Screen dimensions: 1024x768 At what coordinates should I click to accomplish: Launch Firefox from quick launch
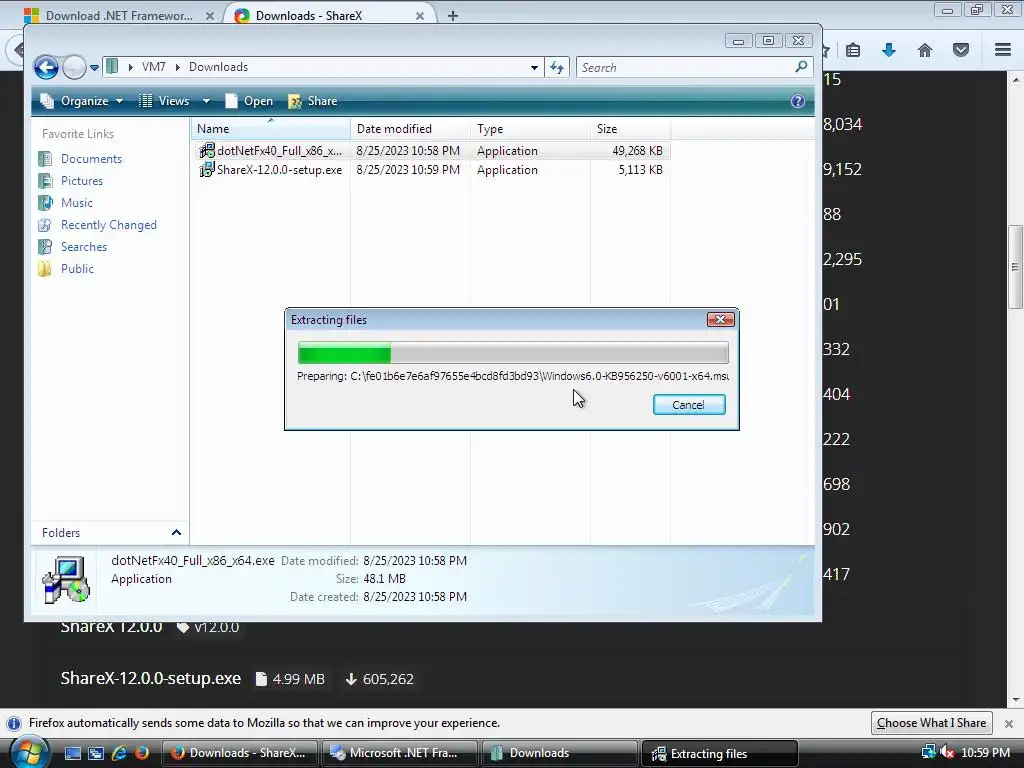(x=141, y=753)
